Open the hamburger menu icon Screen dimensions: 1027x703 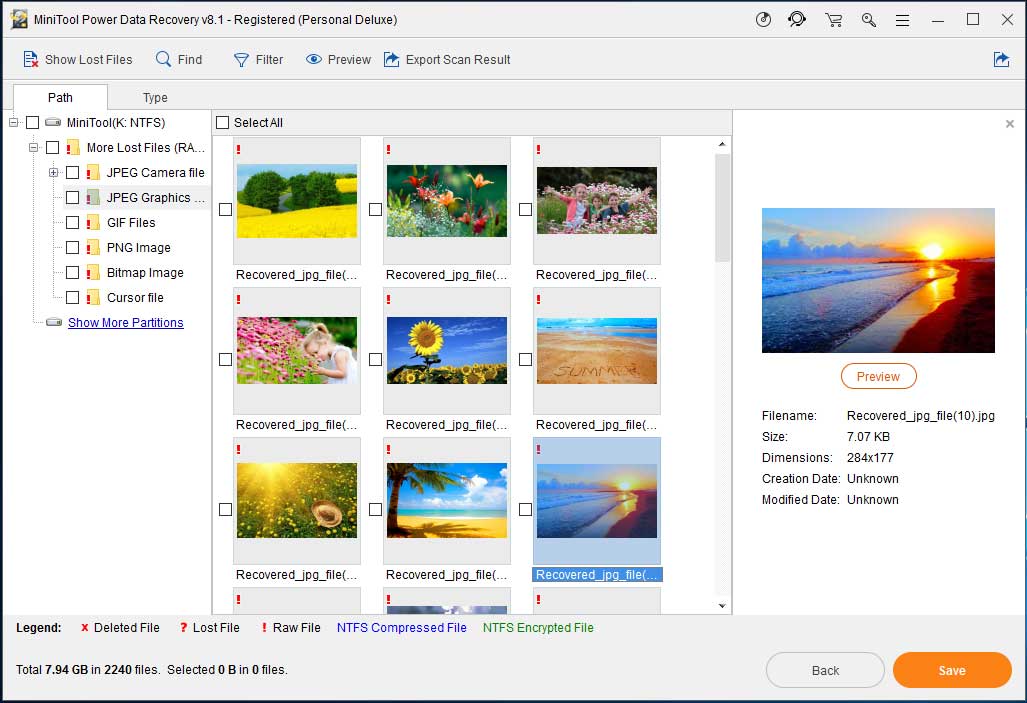902,20
